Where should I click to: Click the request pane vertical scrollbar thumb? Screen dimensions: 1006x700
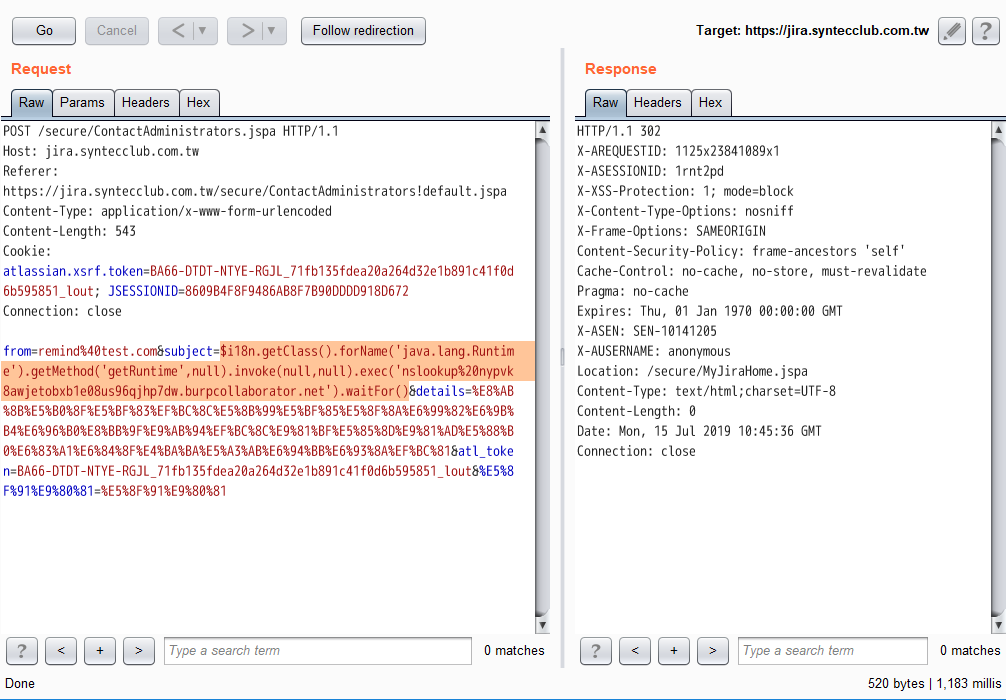click(542, 377)
